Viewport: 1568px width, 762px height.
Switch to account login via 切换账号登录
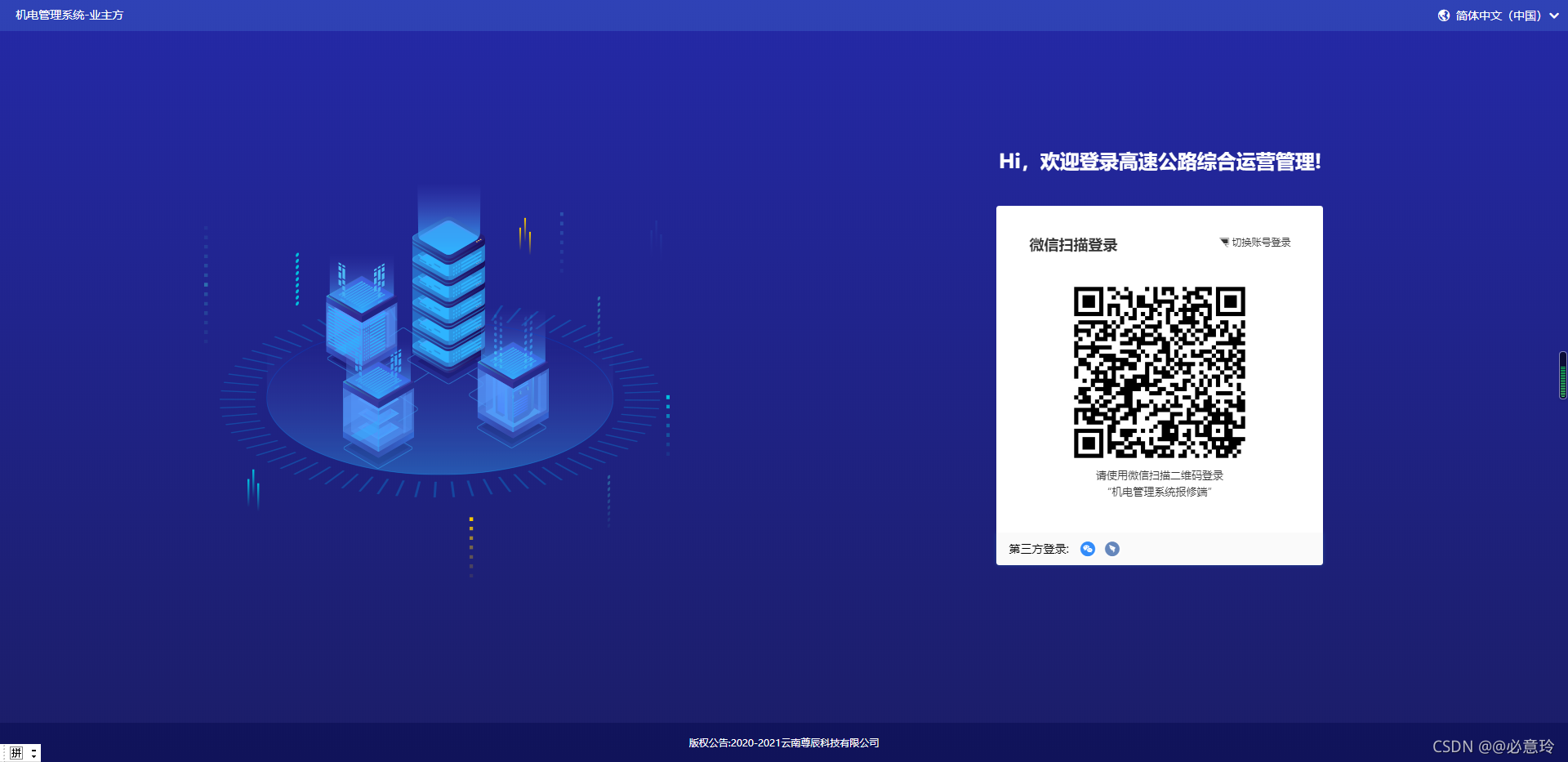click(1261, 243)
